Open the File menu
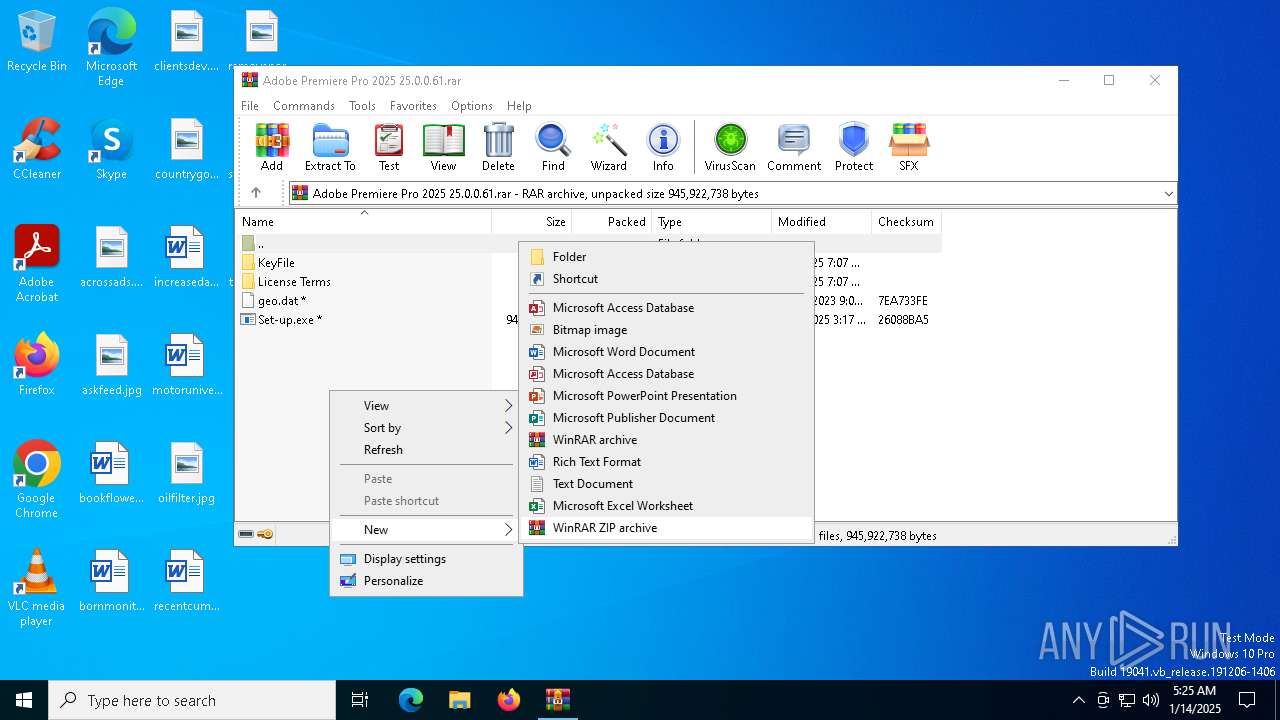 pos(250,105)
